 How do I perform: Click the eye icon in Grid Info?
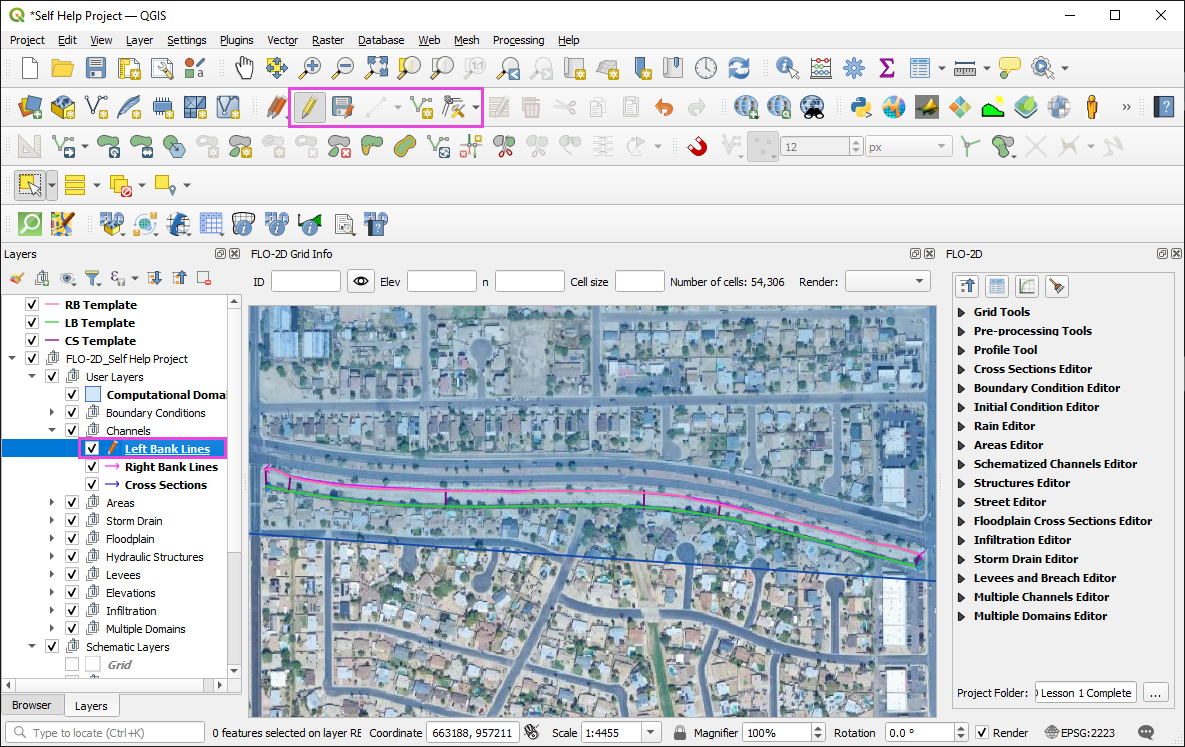tap(360, 282)
